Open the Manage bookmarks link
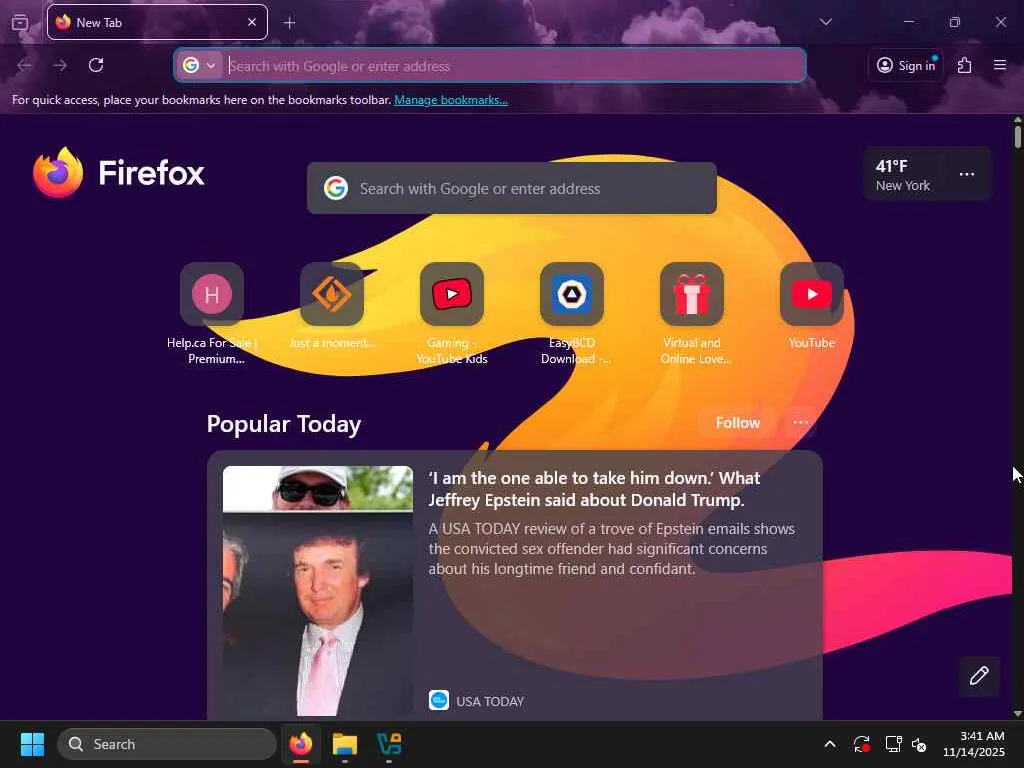 coord(451,100)
